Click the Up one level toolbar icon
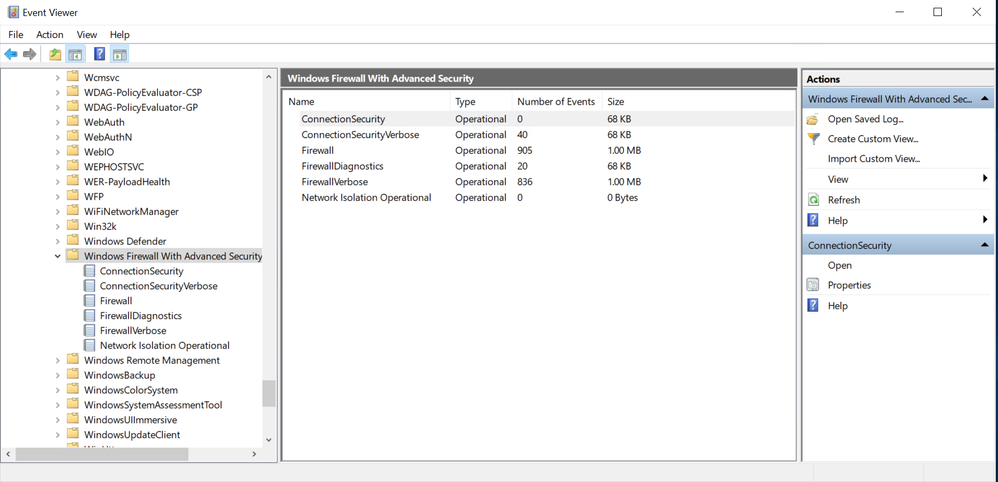Viewport: 998px width, 482px height. pyautogui.click(x=55, y=55)
